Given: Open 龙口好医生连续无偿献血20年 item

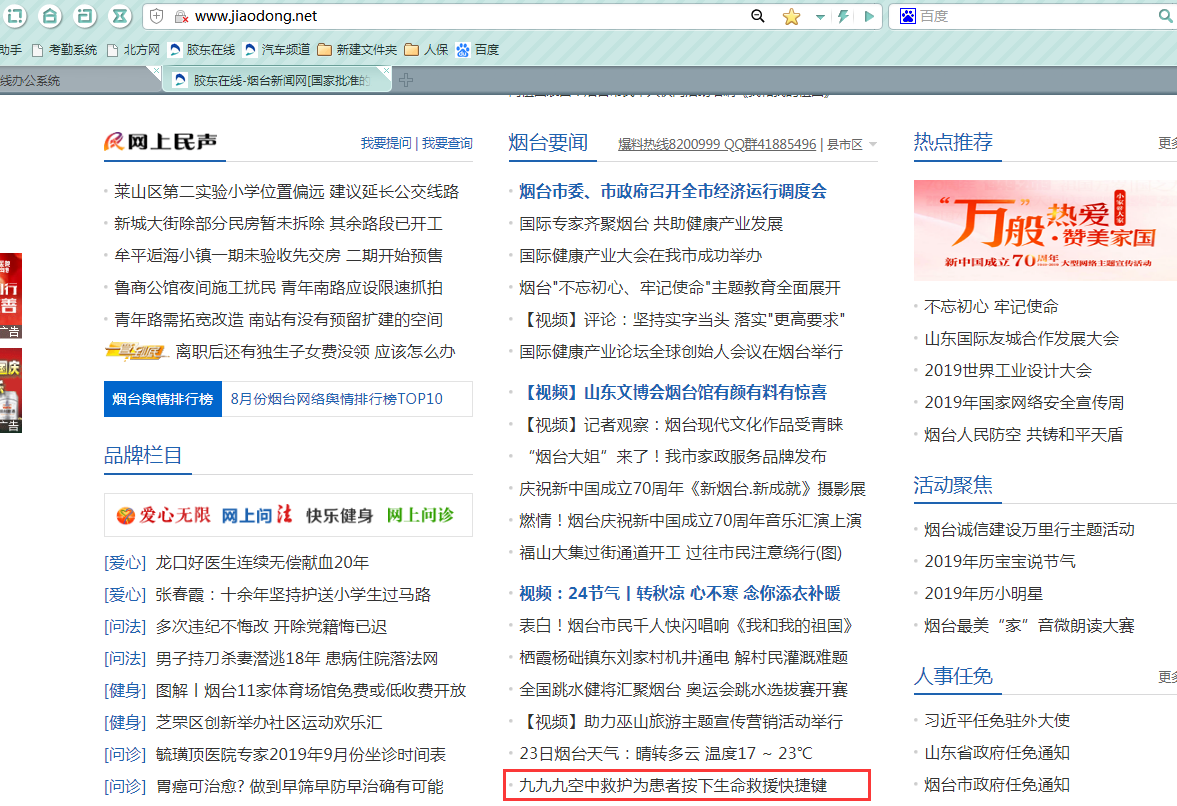Looking at the screenshot, I should [x=262, y=562].
